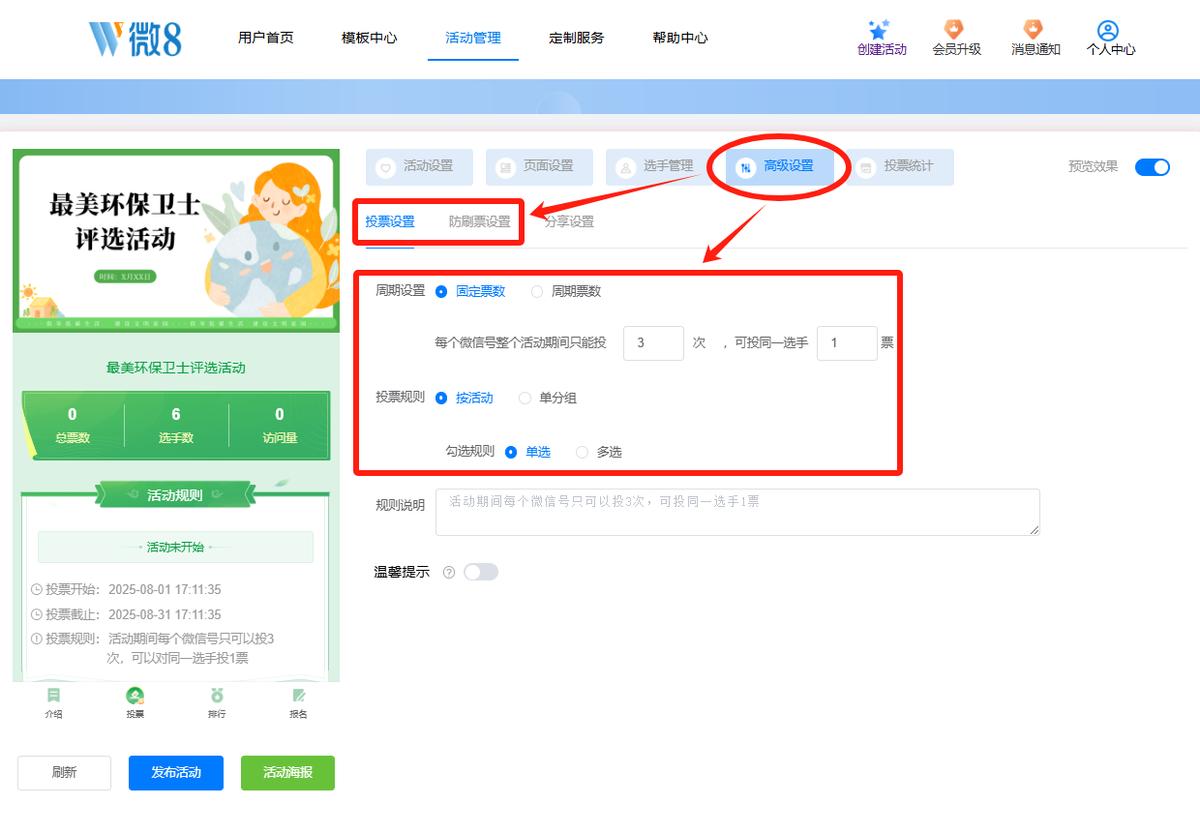The height and width of the screenshot is (829, 1200).
Task: Open the 介绍 icon in preview
Action: 53,695
